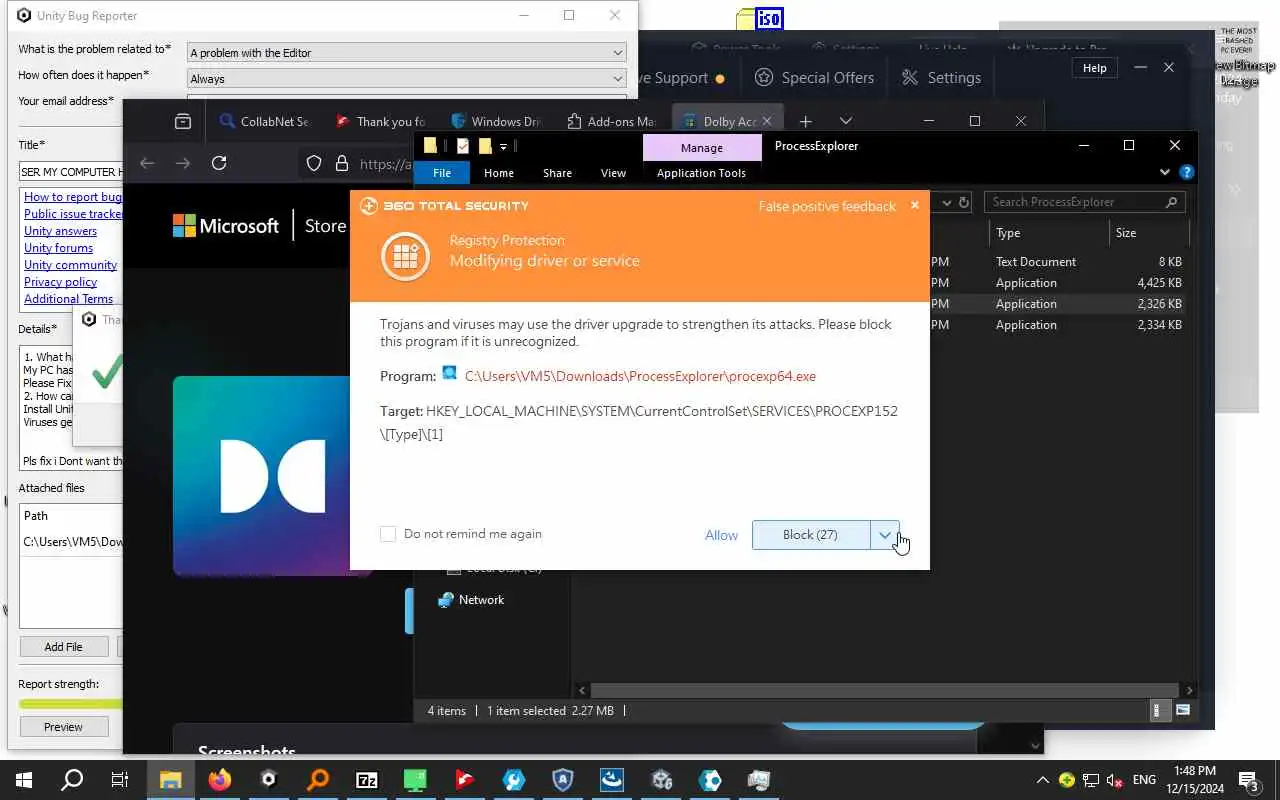This screenshot has height=800, width=1280.
Task: Click the Help button in background window
Action: pyautogui.click(x=1095, y=68)
